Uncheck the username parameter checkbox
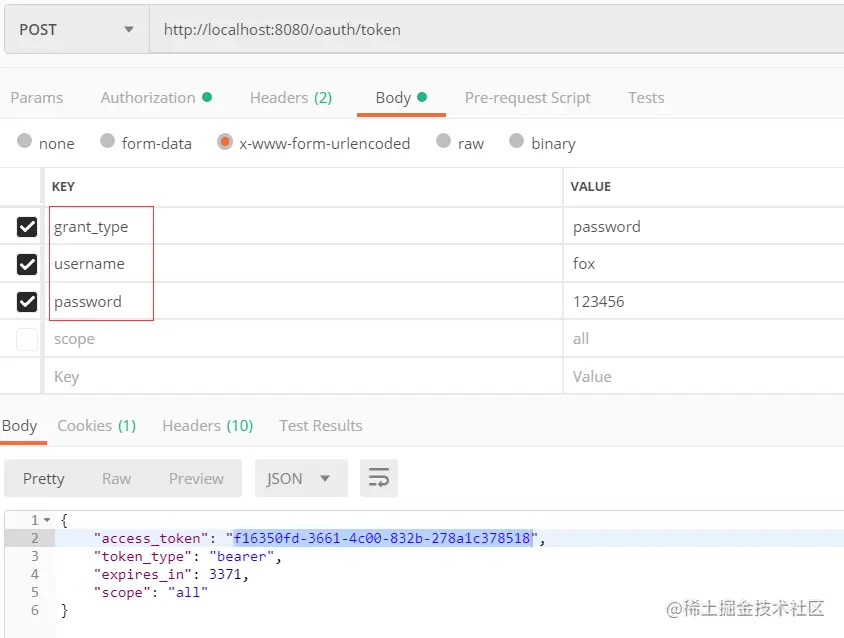Image resolution: width=844 pixels, height=638 pixels. 27,264
